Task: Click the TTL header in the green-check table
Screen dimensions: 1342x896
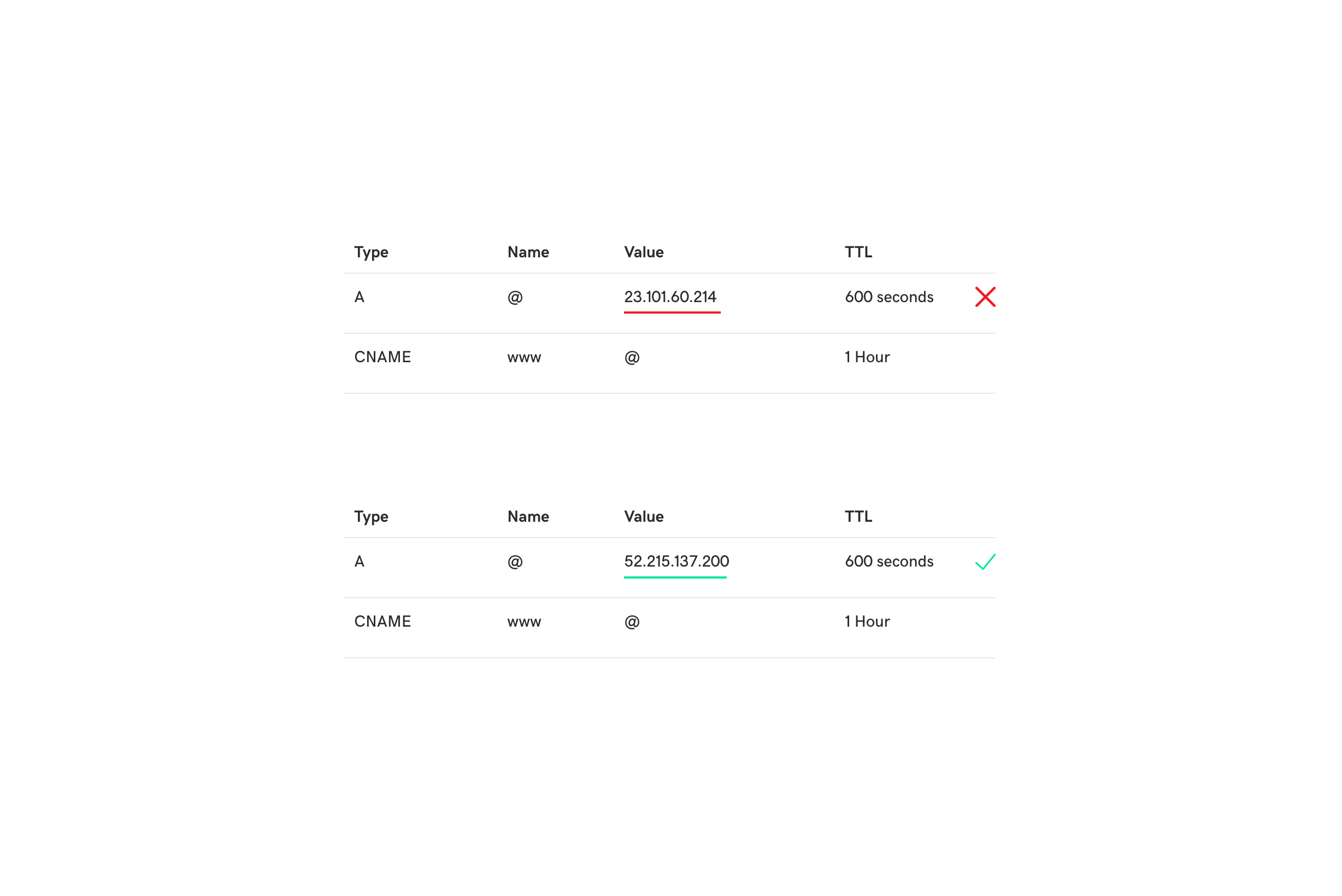Action: click(x=858, y=517)
